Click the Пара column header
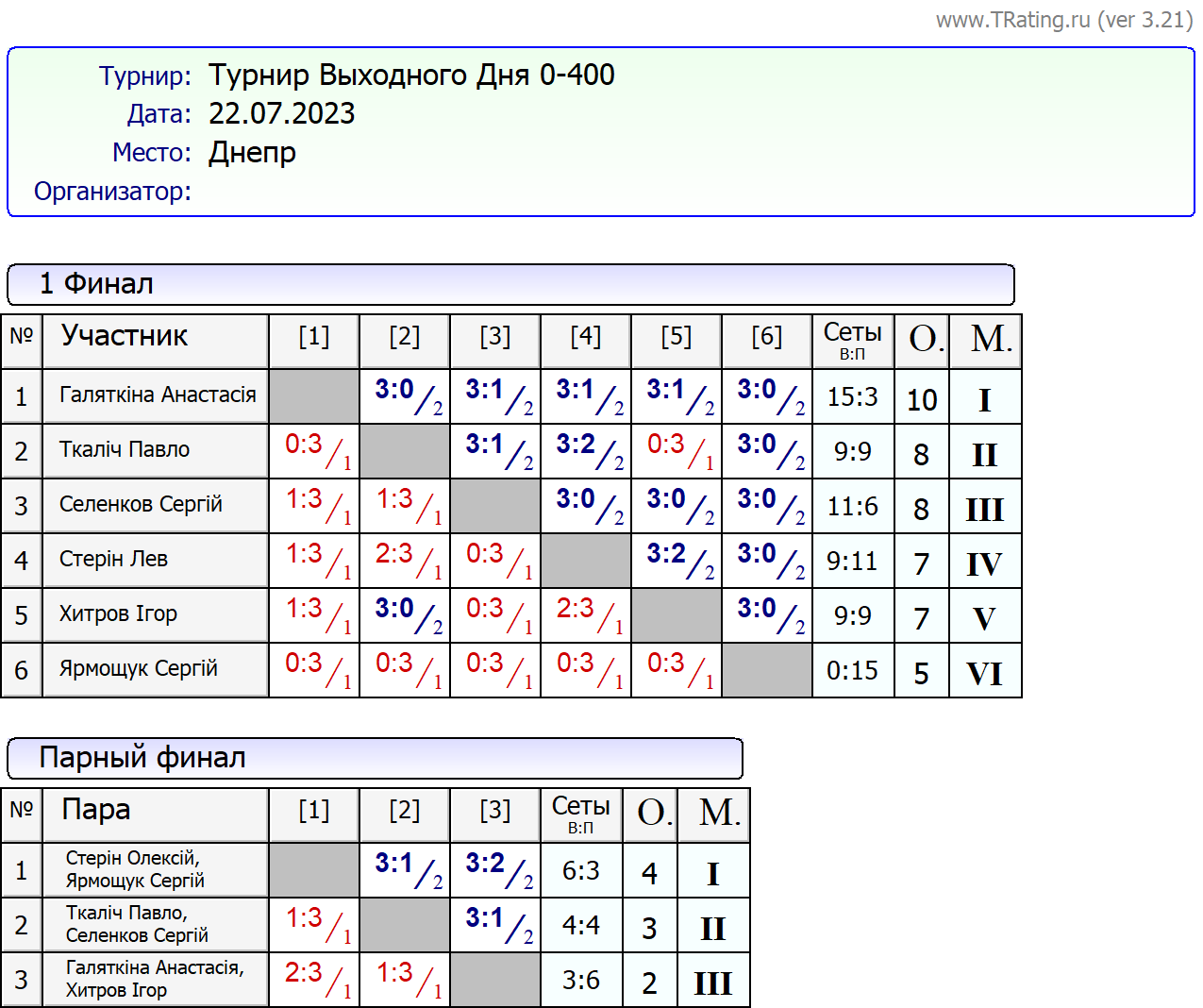1203x1008 pixels. click(95, 810)
